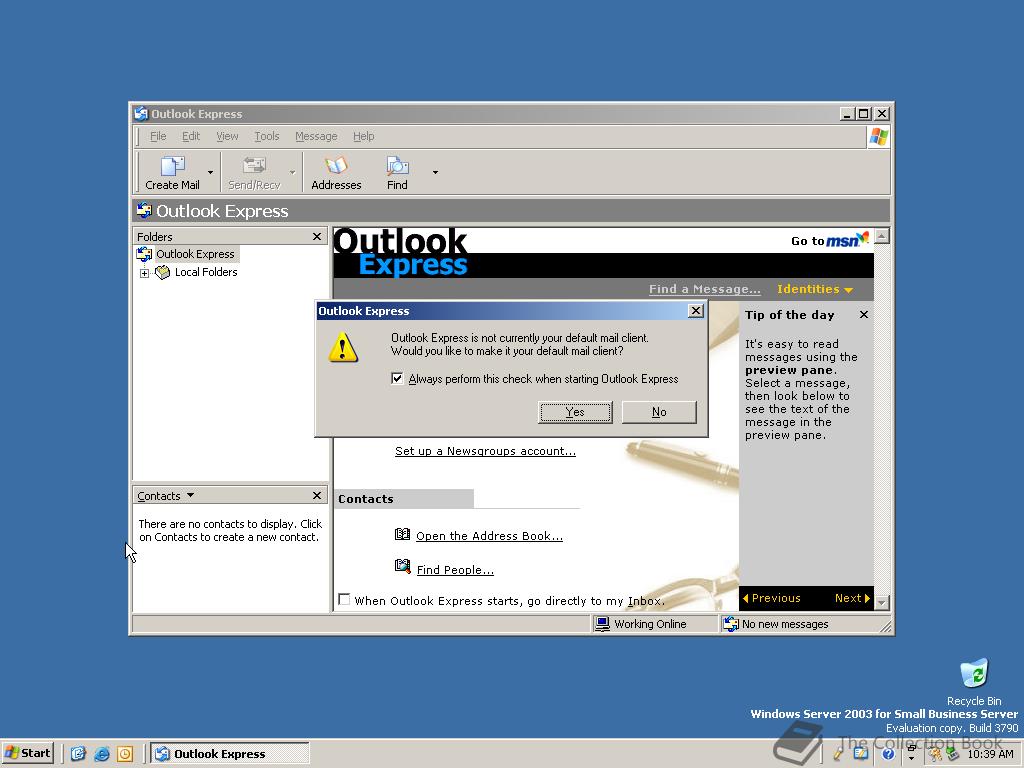Close the Folders pane
This screenshot has width=1024, height=768.
pyautogui.click(x=317, y=236)
